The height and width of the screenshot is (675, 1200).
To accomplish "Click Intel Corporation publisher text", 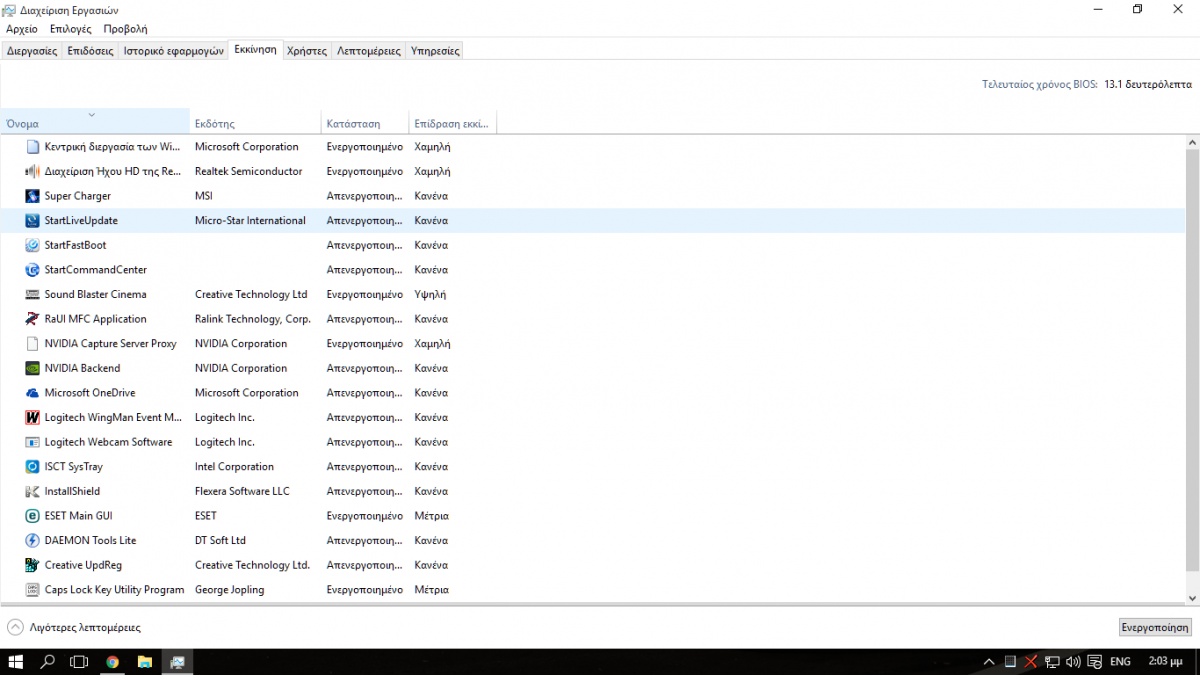I will (234, 466).
